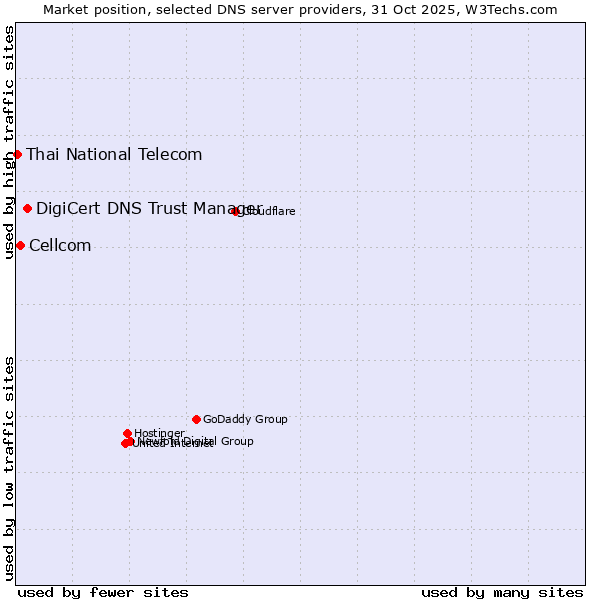This screenshot has width=600, height=600.
Task: Click the GoDaddy Group label
Action: pos(245,420)
